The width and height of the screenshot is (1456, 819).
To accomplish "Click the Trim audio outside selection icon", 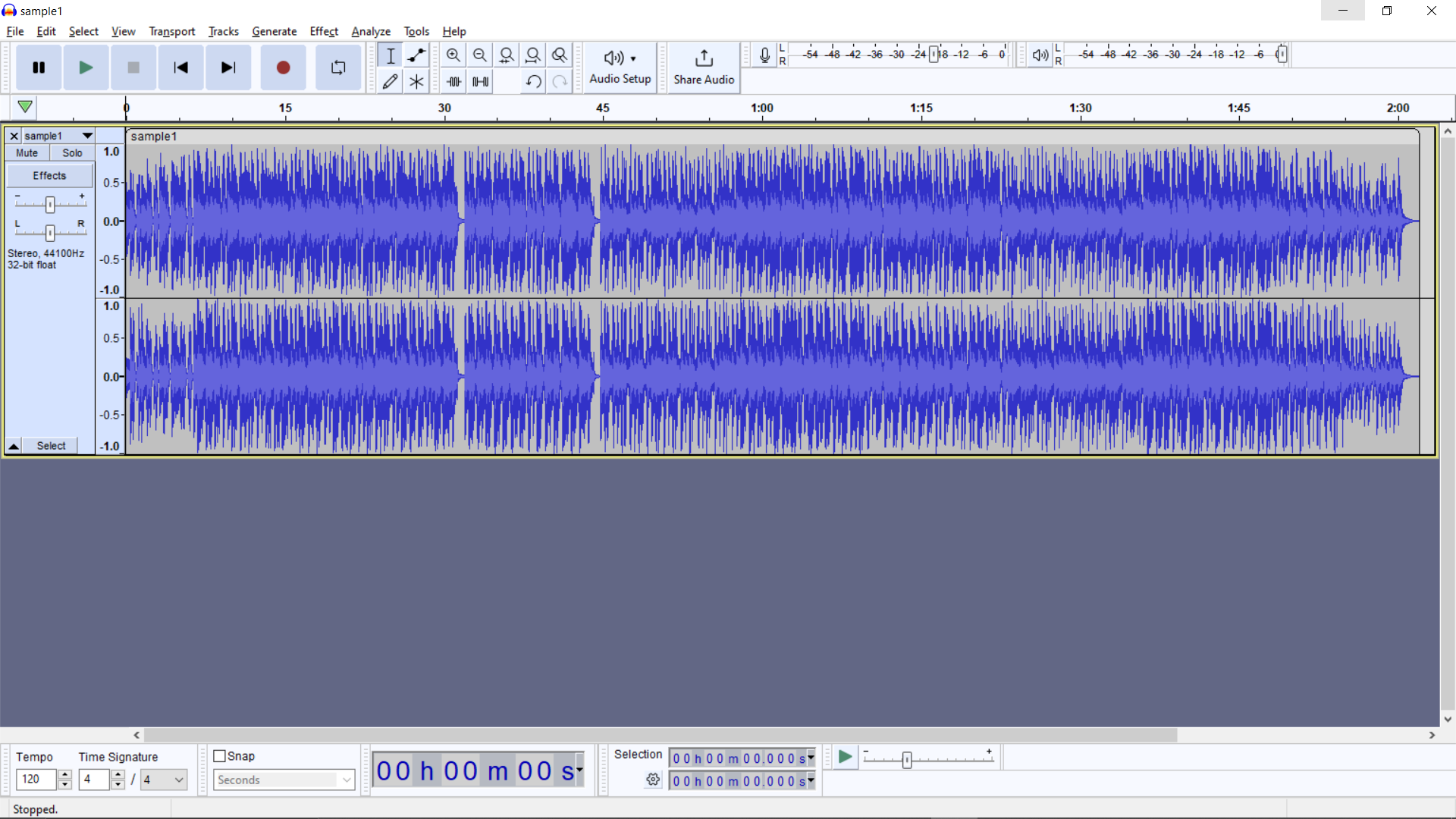I will point(453,81).
